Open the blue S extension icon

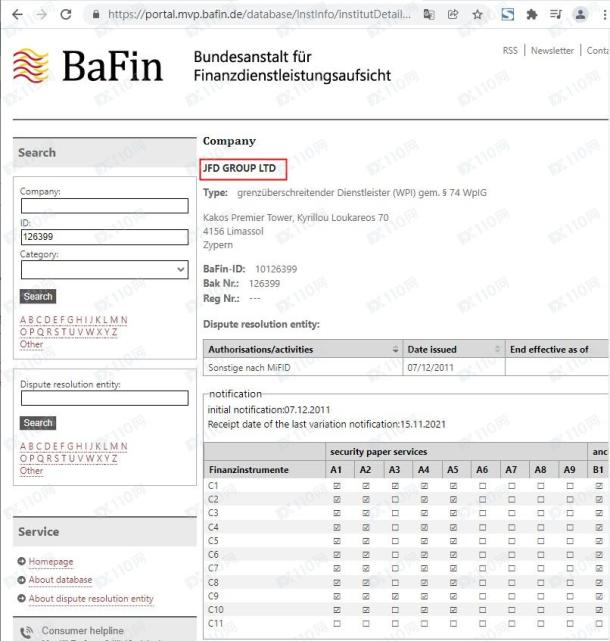(x=507, y=15)
